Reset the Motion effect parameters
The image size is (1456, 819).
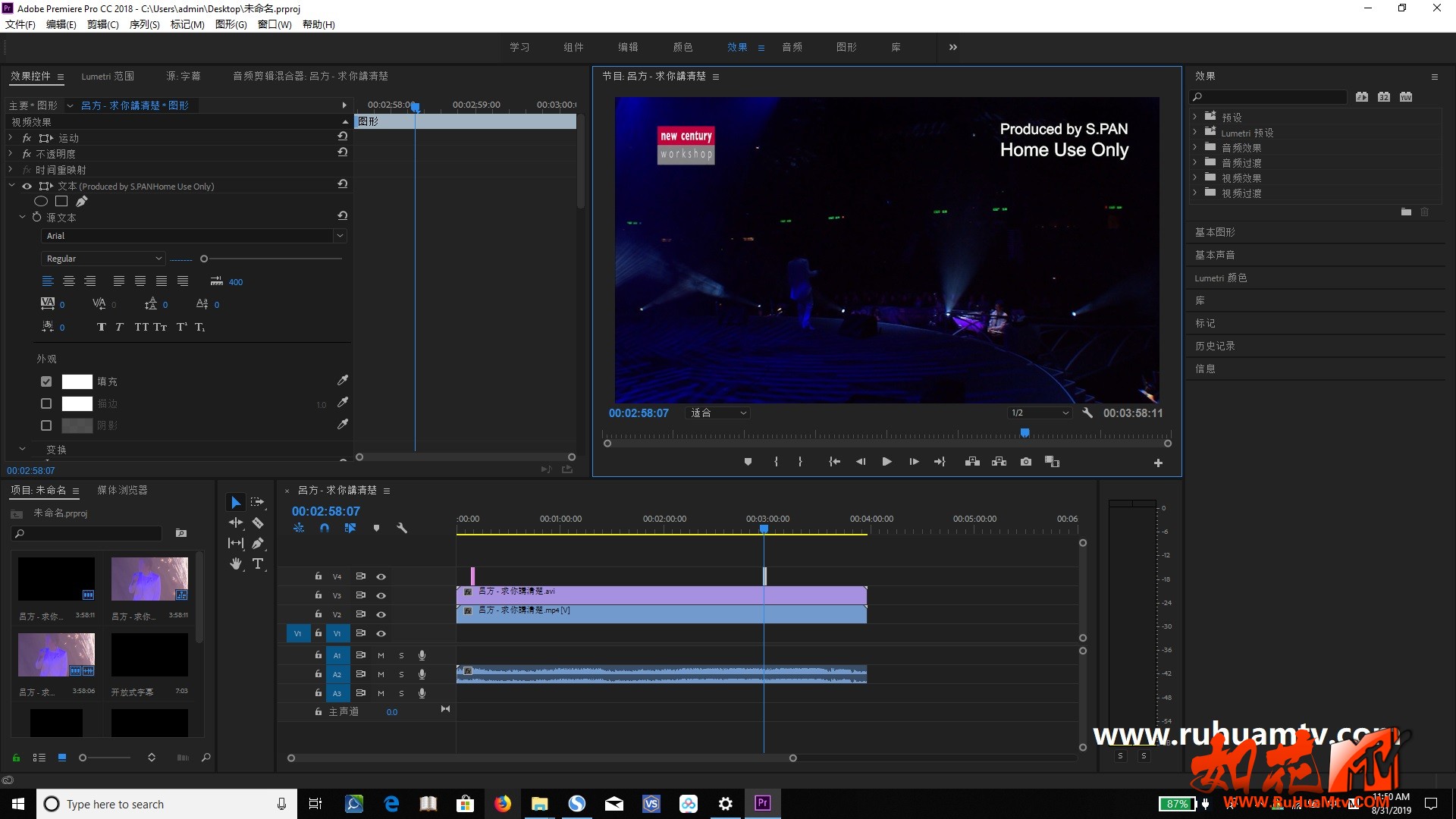pyautogui.click(x=343, y=136)
